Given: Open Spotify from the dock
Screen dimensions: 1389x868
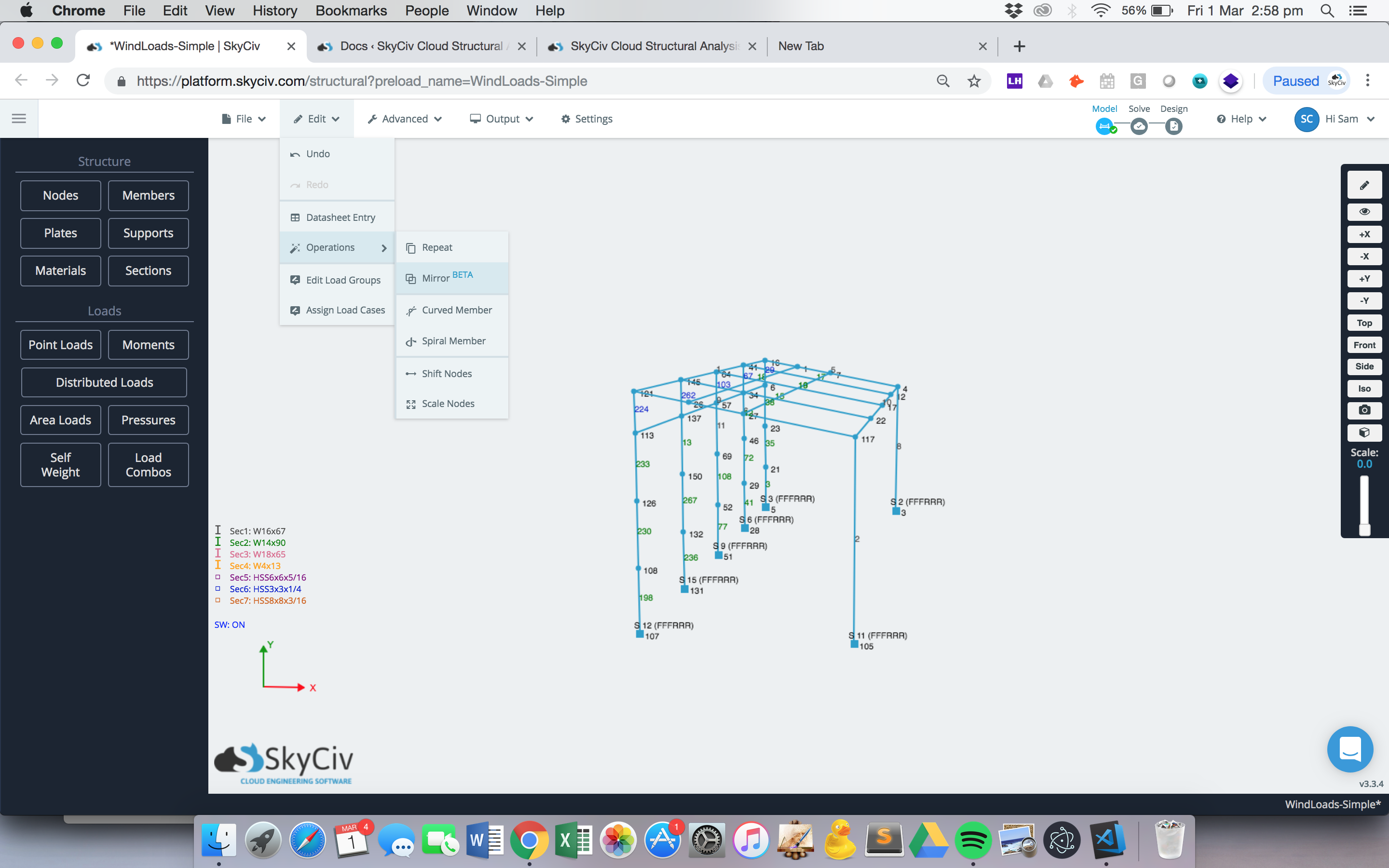Looking at the screenshot, I should pos(973,840).
